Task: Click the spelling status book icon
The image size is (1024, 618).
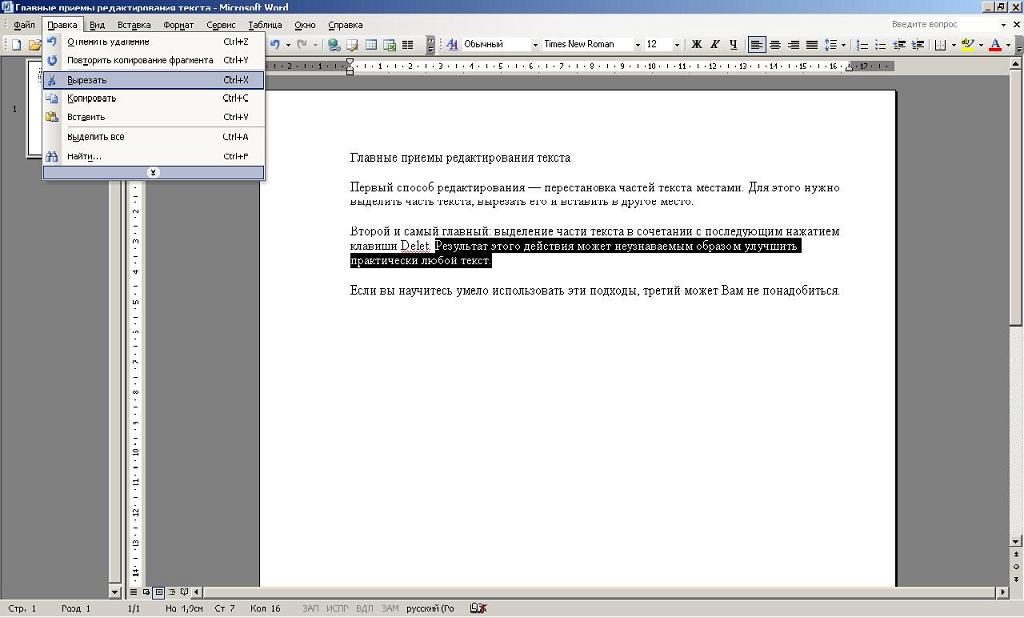Action: [478, 608]
